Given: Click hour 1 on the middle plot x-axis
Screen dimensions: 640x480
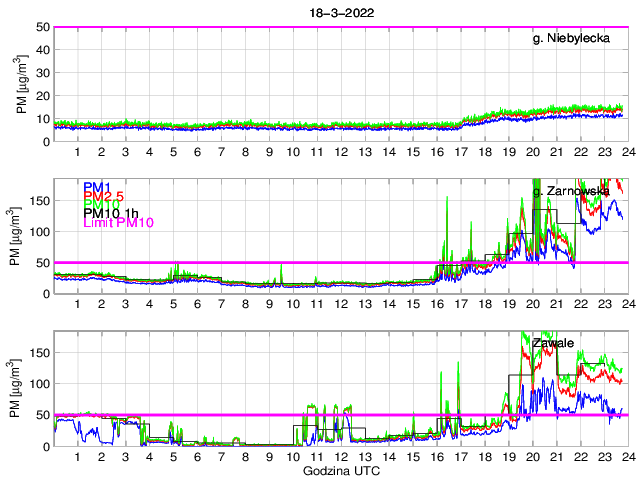Looking at the screenshot, I should point(77,304).
